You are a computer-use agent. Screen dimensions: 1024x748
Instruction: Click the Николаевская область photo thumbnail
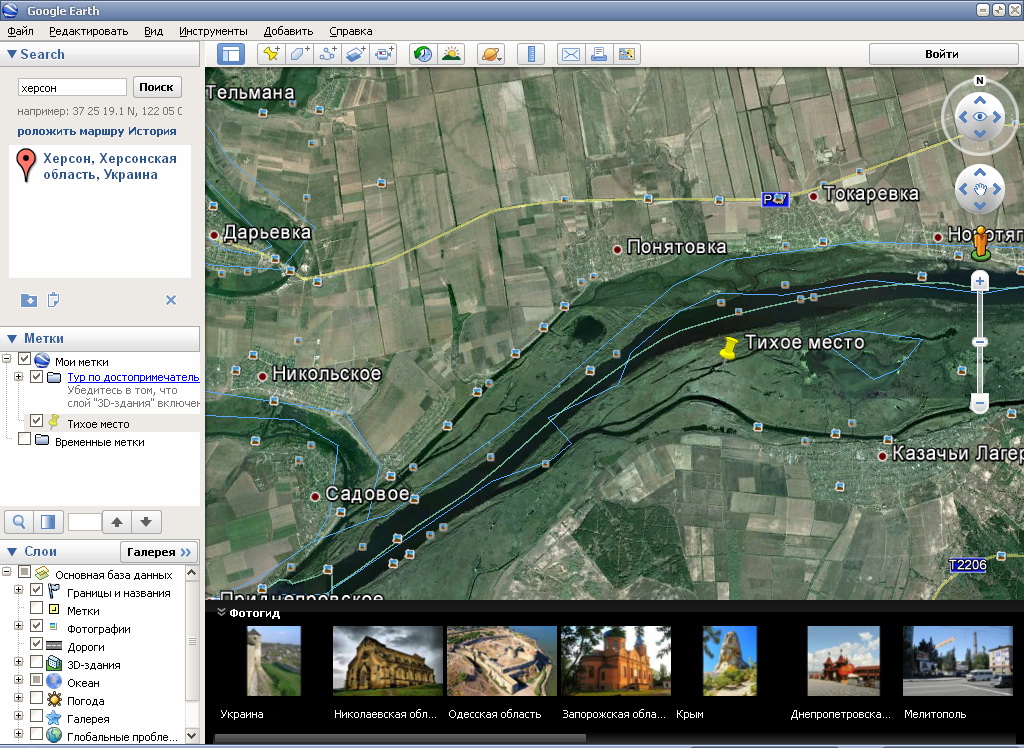coord(388,661)
